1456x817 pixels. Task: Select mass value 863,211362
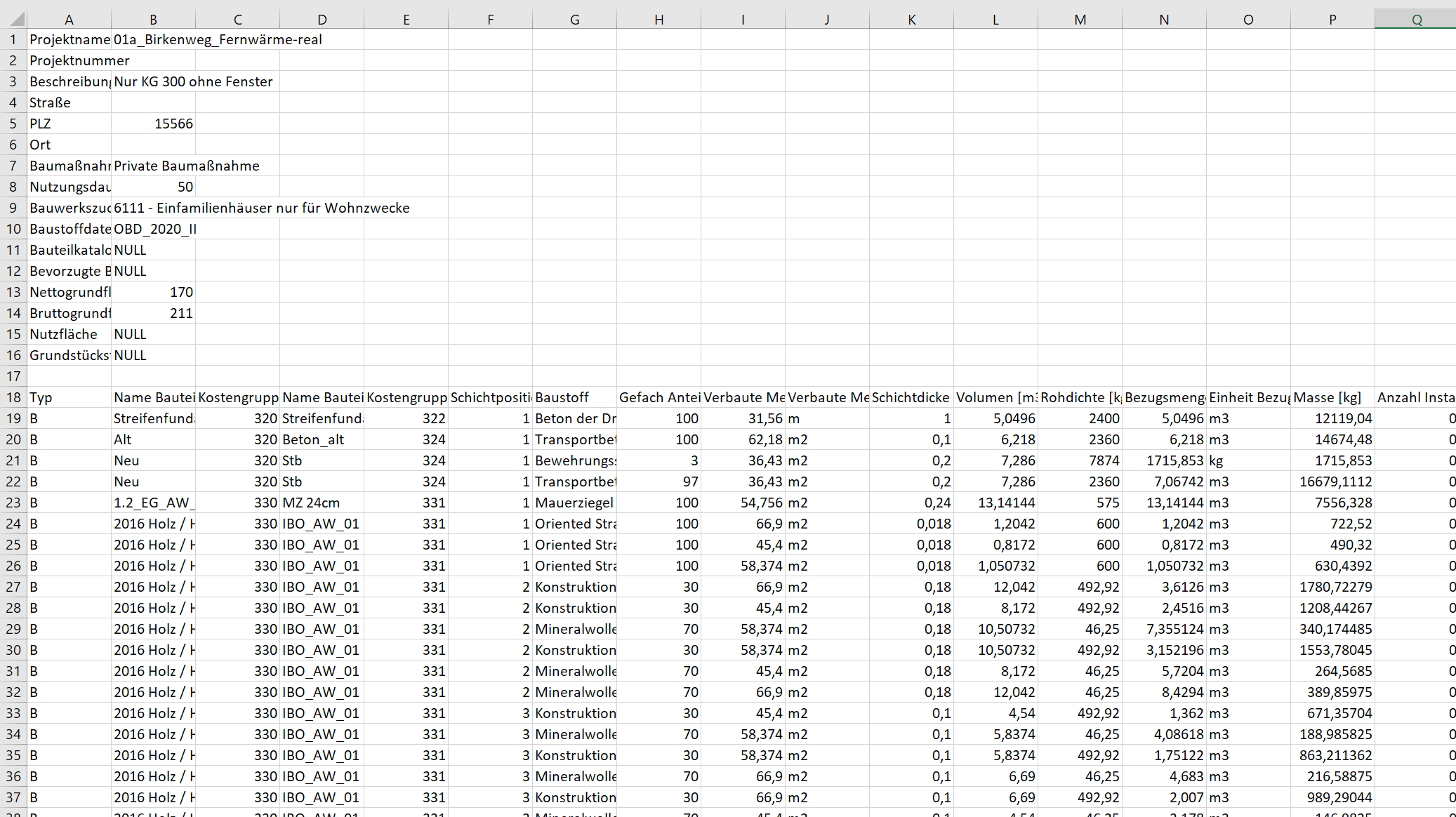pyautogui.click(x=1332, y=755)
